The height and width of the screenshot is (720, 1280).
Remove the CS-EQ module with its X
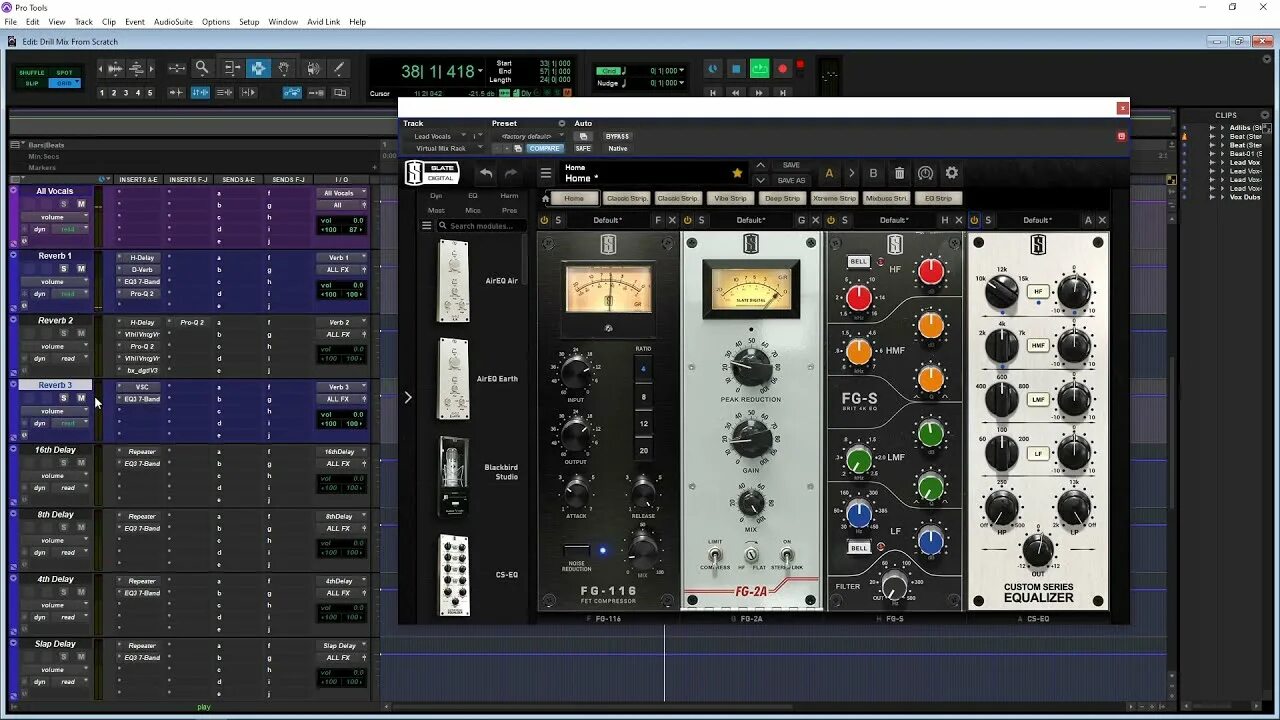pos(1102,220)
